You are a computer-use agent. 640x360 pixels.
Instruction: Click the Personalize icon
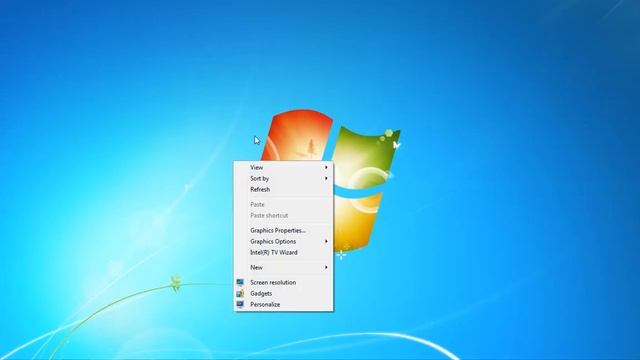(240, 304)
